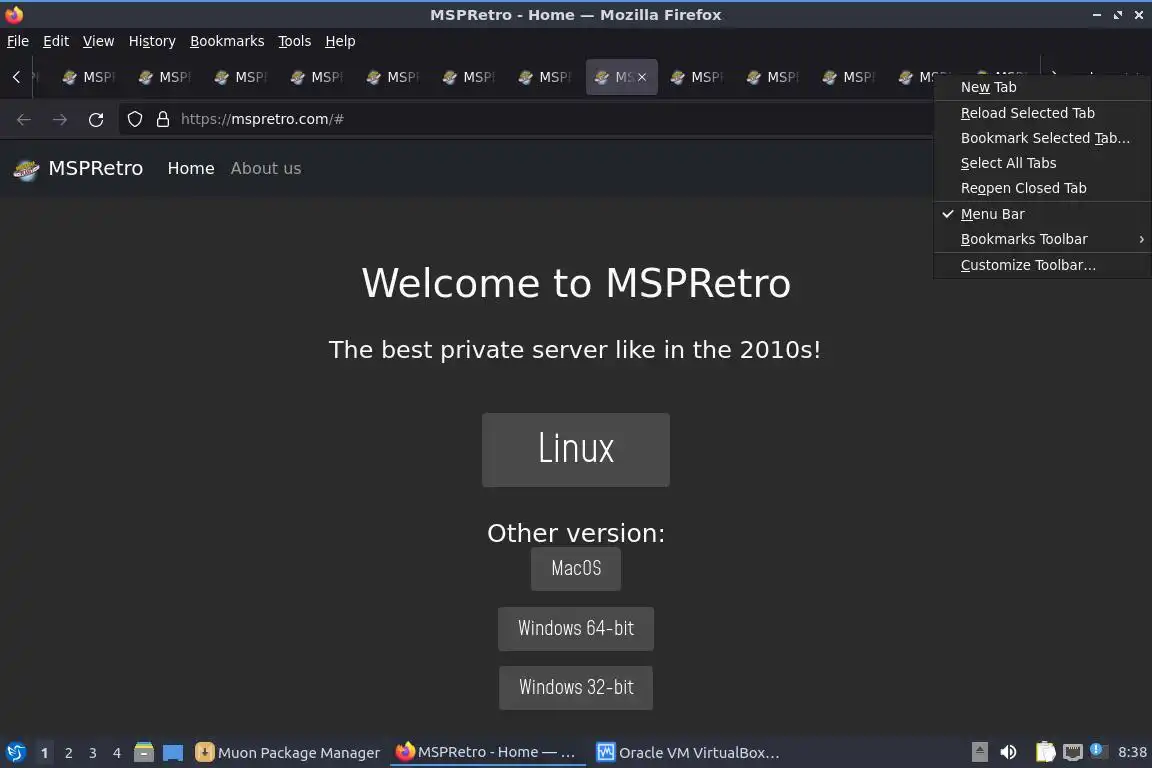Open the About us page
The height and width of the screenshot is (768, 1152).
tap(266, 168)
